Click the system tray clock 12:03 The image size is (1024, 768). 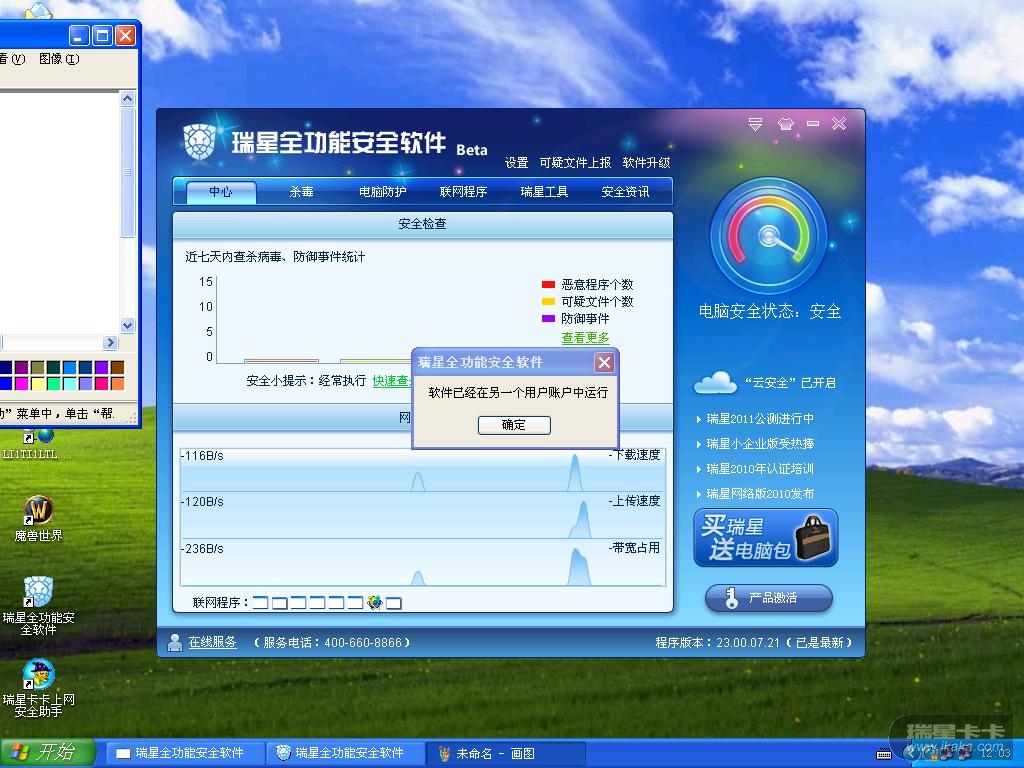click(x=995, y=753)
